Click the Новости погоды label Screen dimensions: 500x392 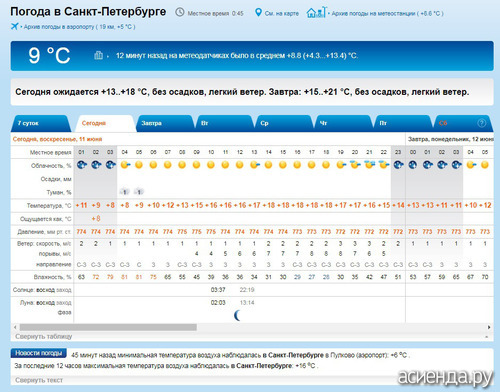tap(39, 353)
